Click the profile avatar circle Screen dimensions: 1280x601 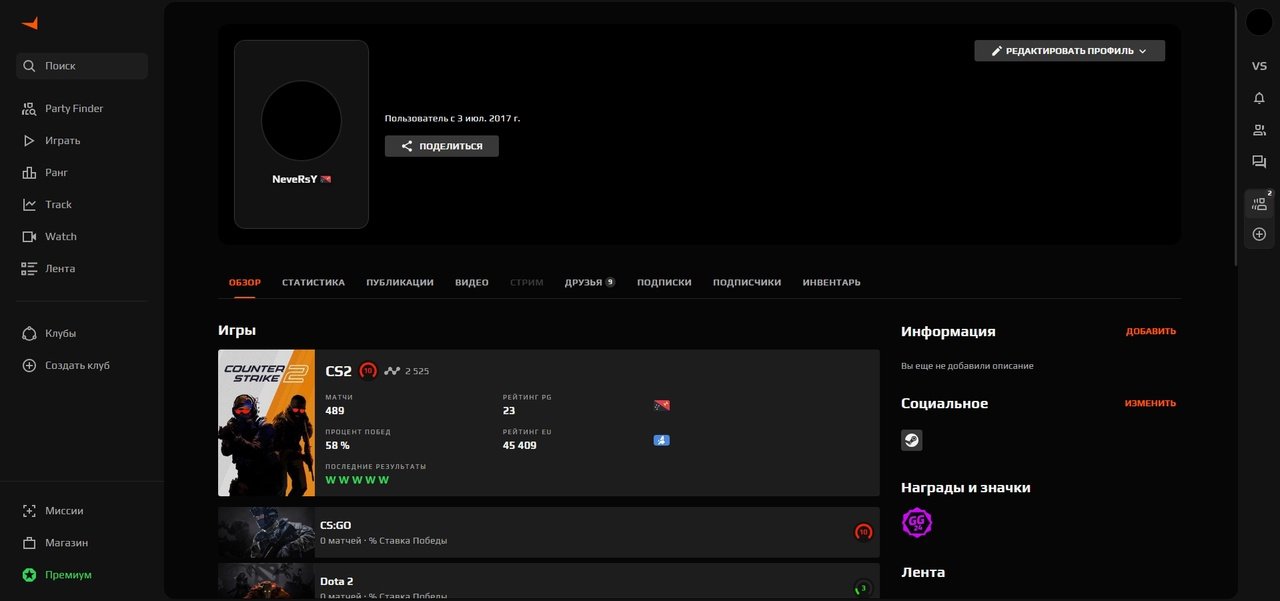click(x=301, y=121)
